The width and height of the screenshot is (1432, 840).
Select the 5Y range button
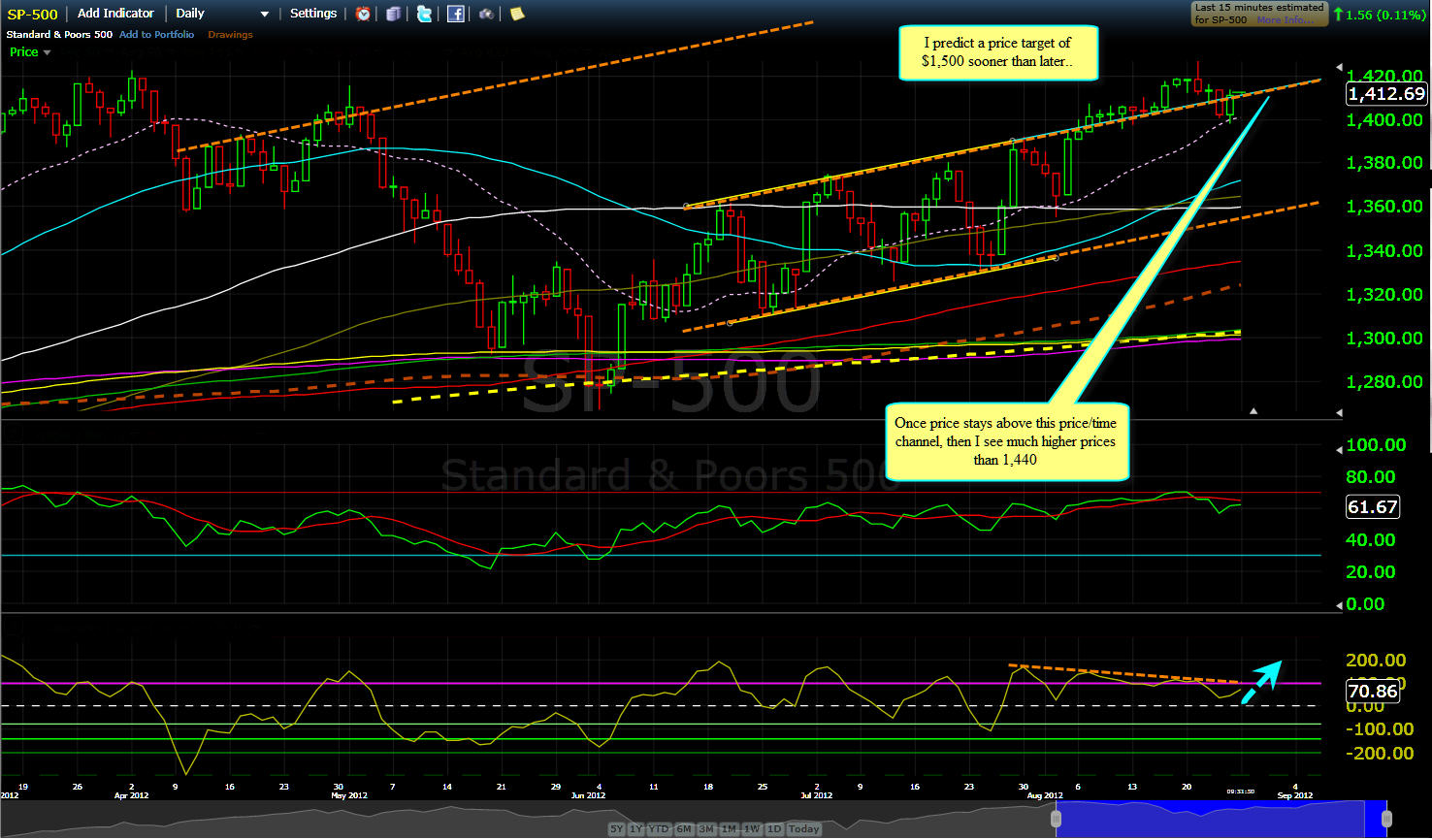point(616,829)
